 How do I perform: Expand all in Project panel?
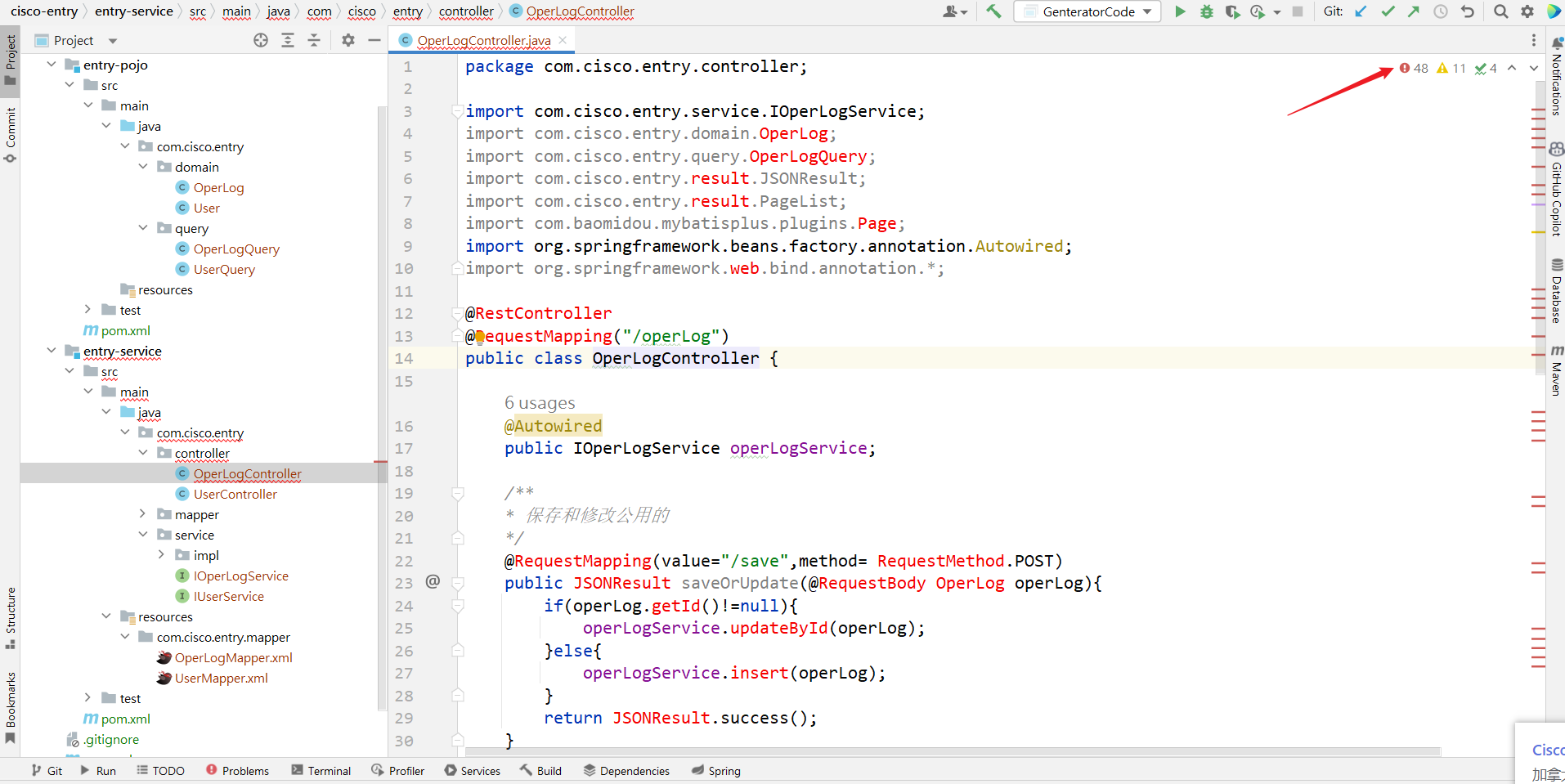288,40
